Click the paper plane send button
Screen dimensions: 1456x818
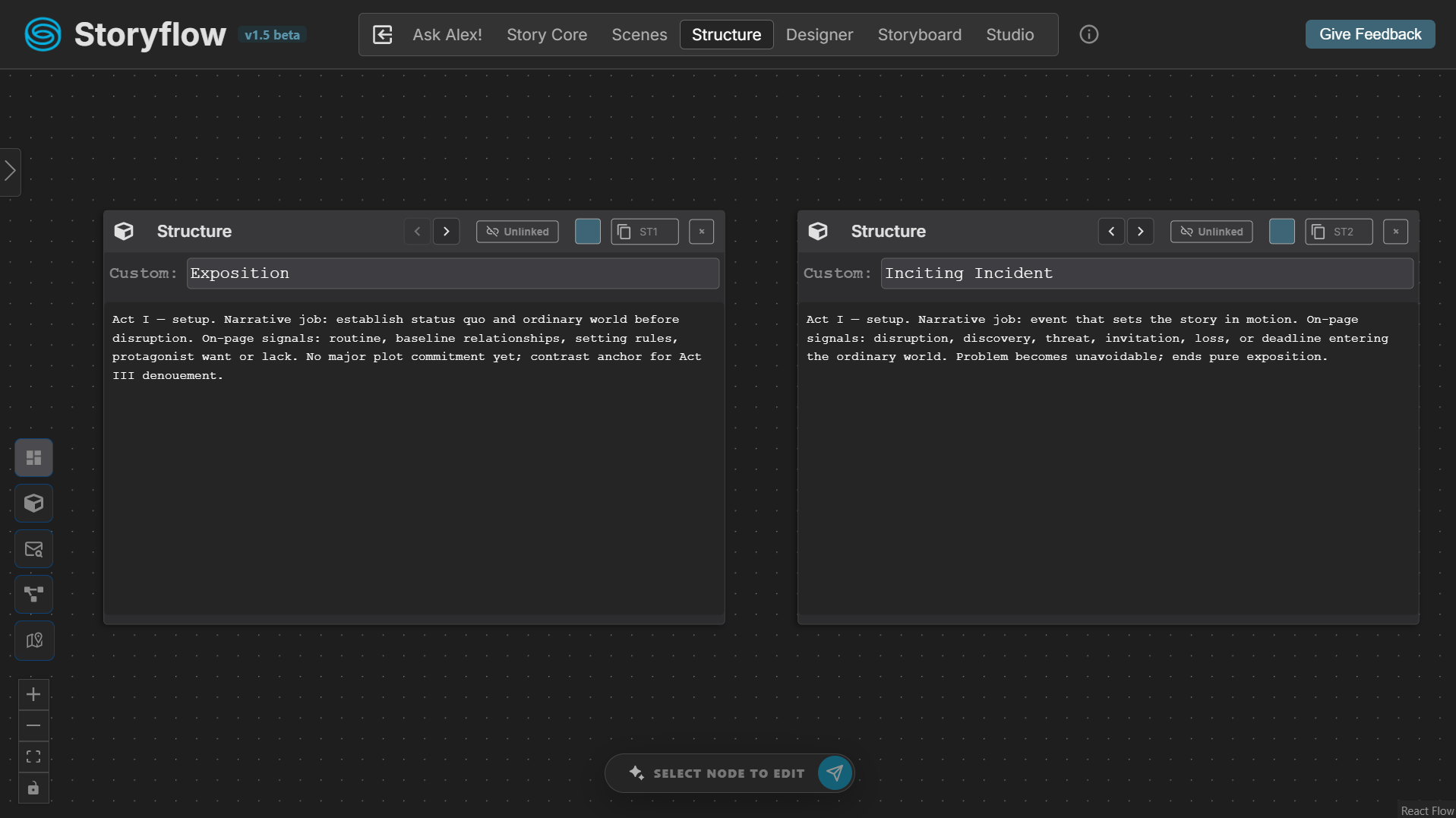tap(835, 773)
